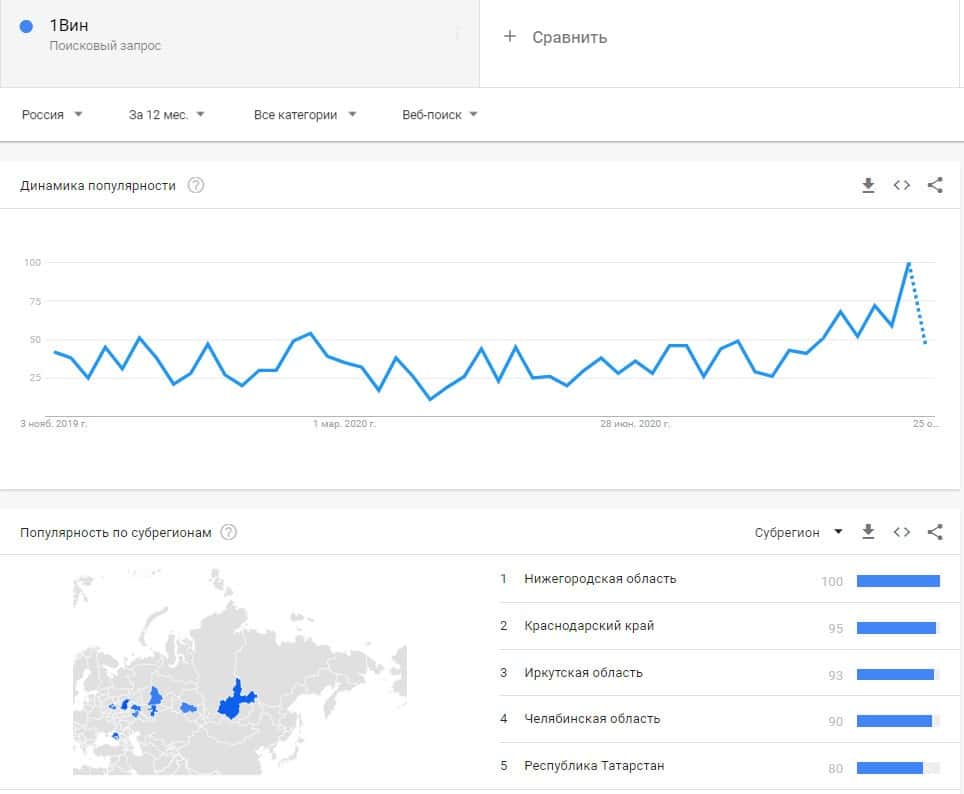The image size is (964, 794).
Task: Switch the Субрегион view selector
Action: [798, 532]
